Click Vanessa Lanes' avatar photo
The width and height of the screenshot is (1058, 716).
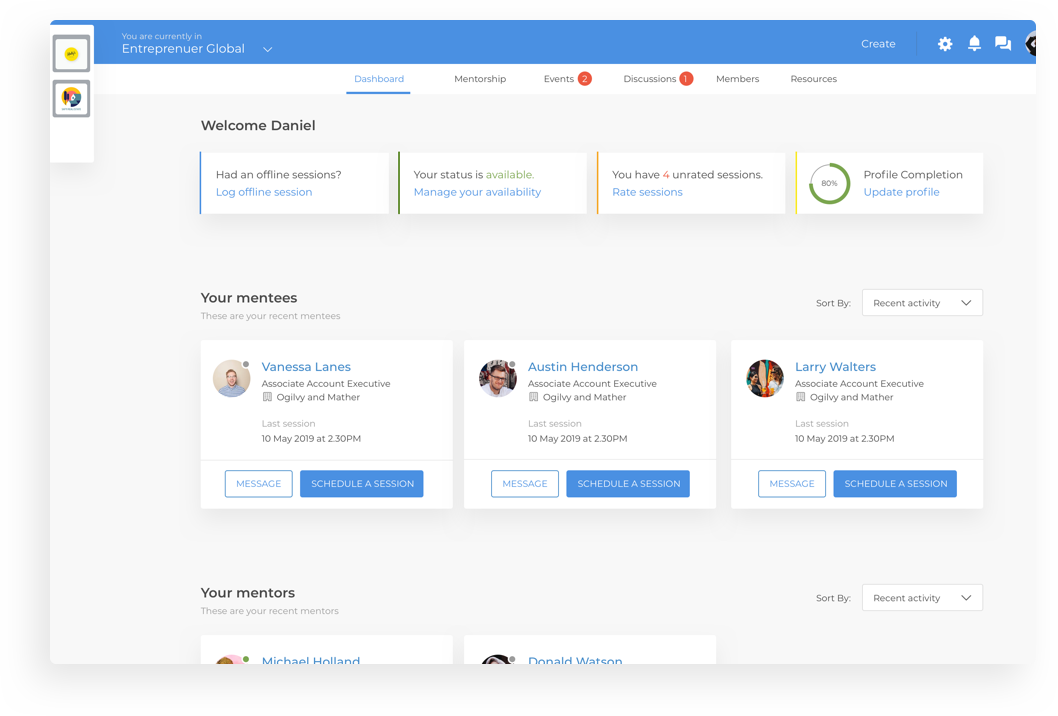pos(231,379)
